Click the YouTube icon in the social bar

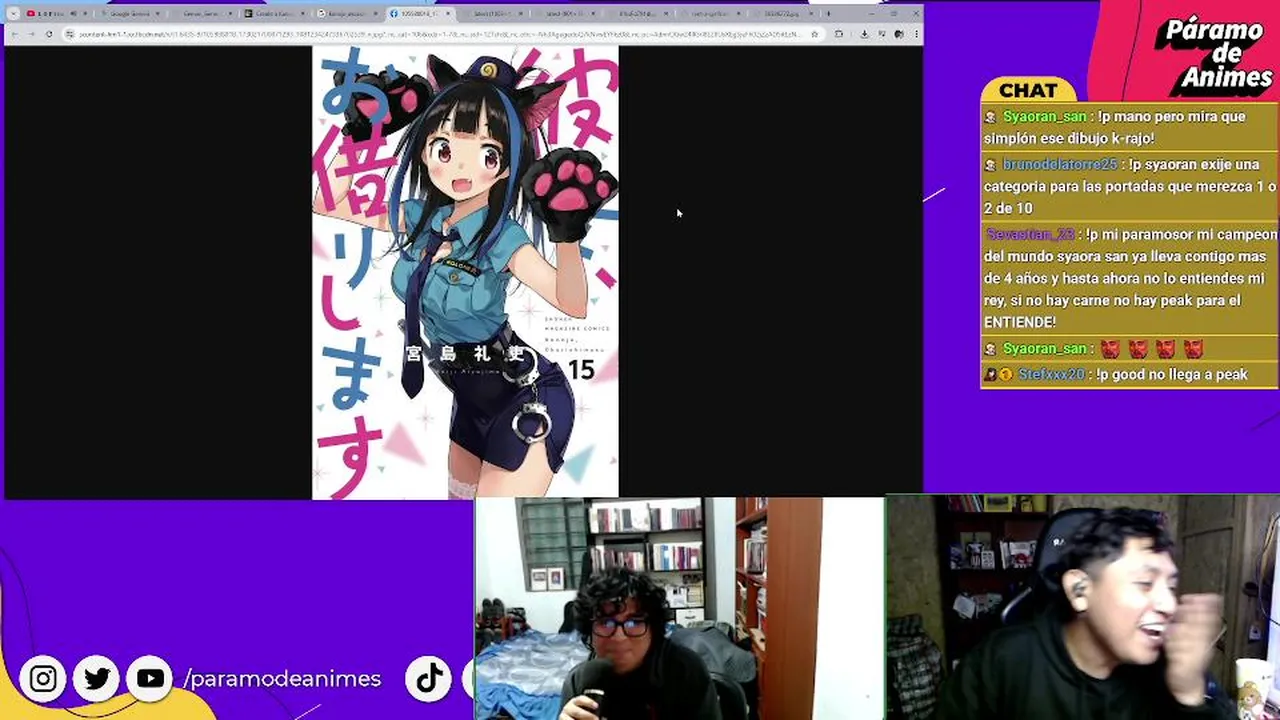coord(151,679)
